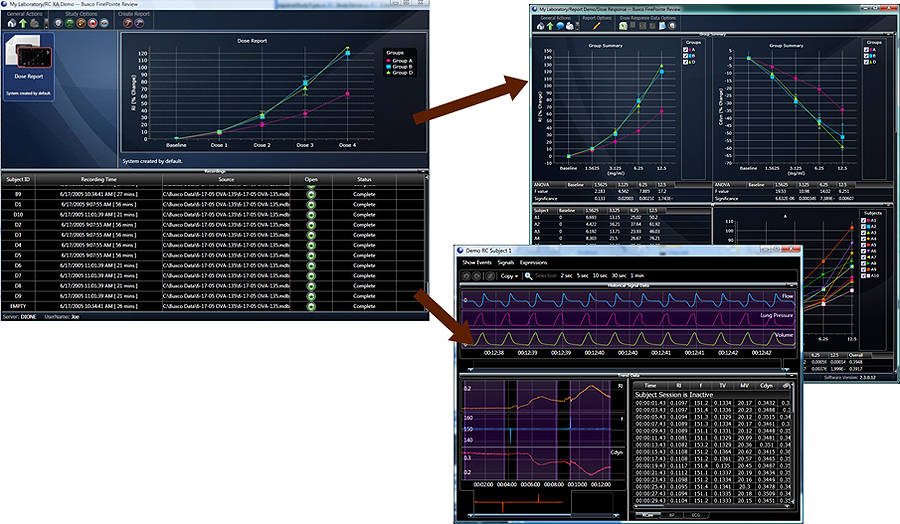Click green up arrow in RC XA Demo window
The height and width of the screenshot is (524, 900).
(23, 23)
